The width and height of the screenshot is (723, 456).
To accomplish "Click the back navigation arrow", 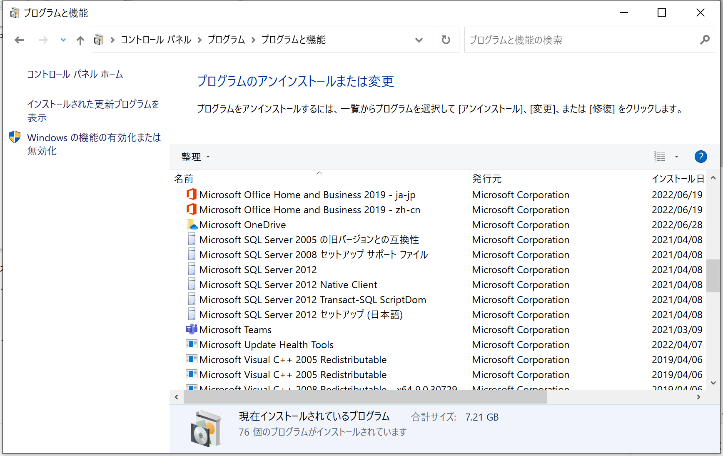I will tap(19, 40).
